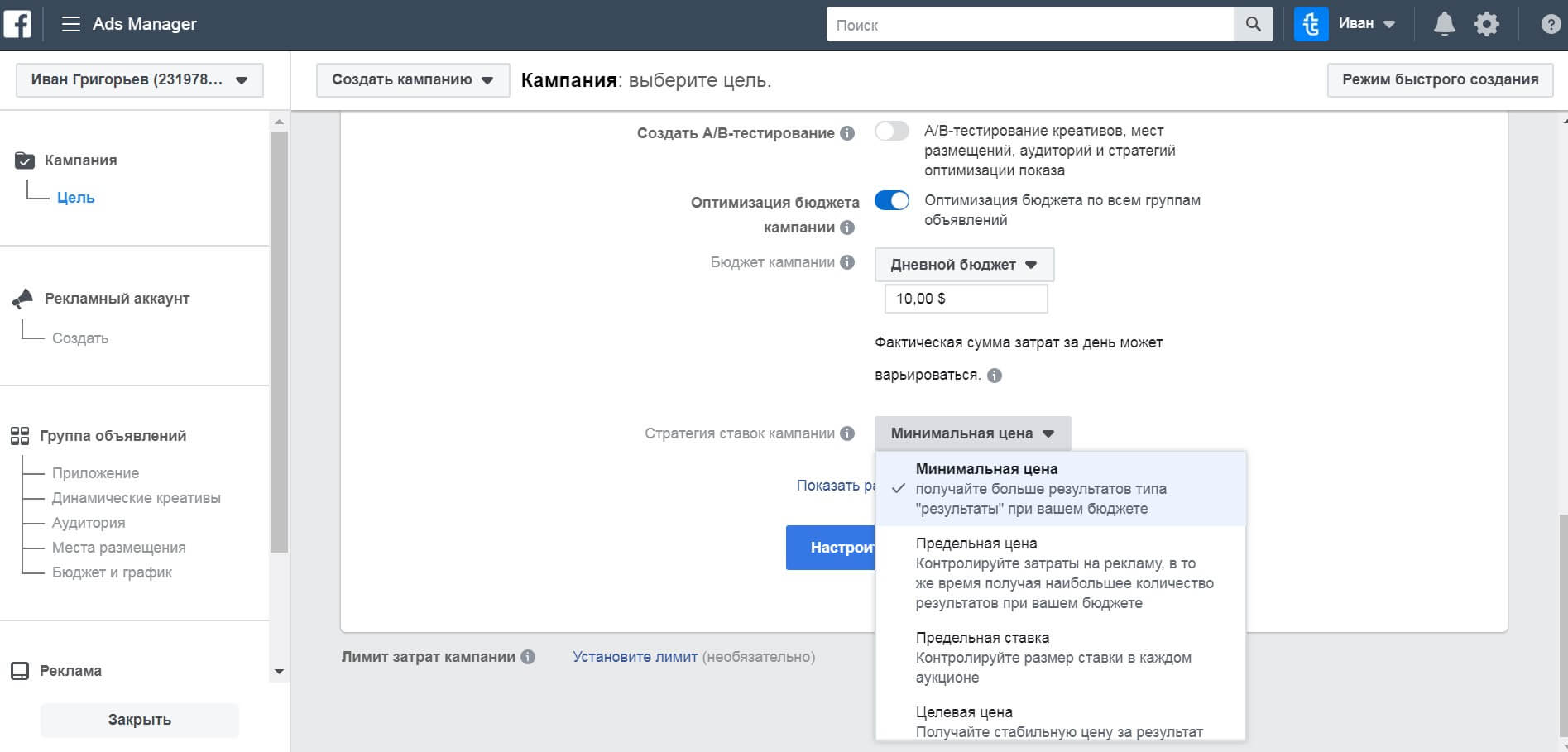
Task: Click the Установите лимит link
Action: (x=635, y=657)
